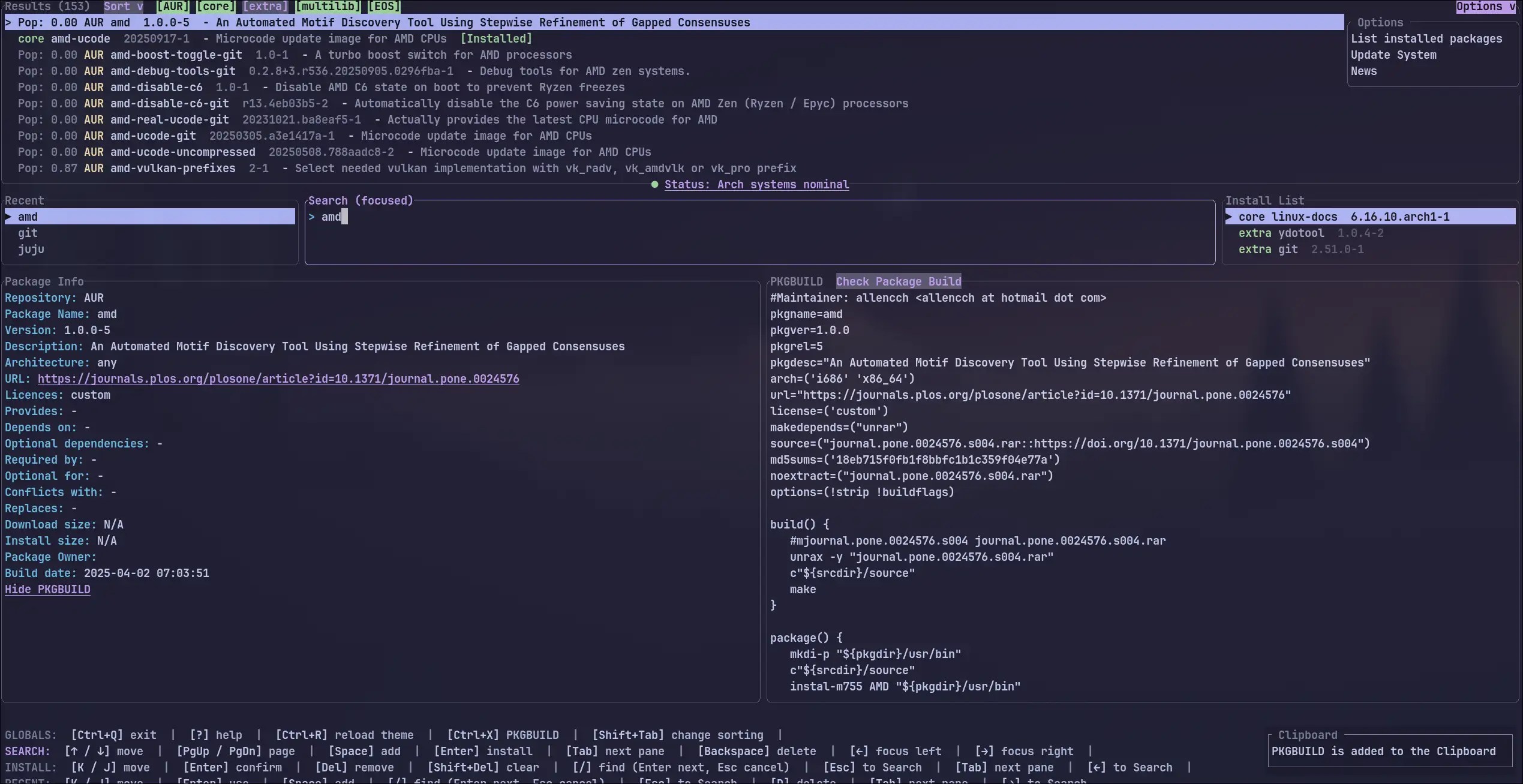Select amd-boost-toggle-git result
Viewport: 1523px width, 784px height.
point(674,55)
